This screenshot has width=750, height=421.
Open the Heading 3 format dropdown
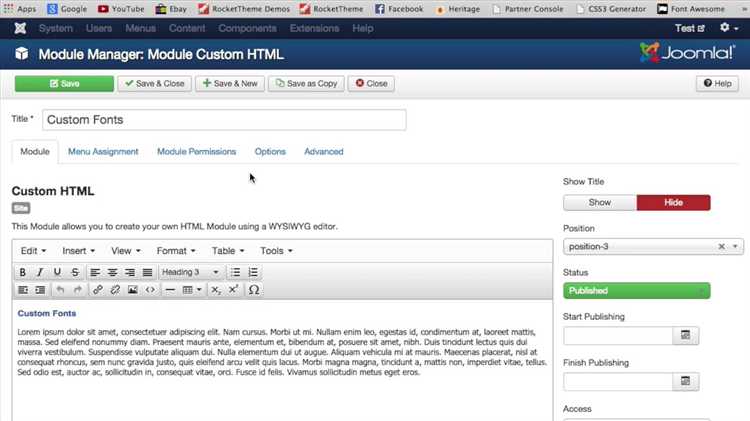(190, 272)
